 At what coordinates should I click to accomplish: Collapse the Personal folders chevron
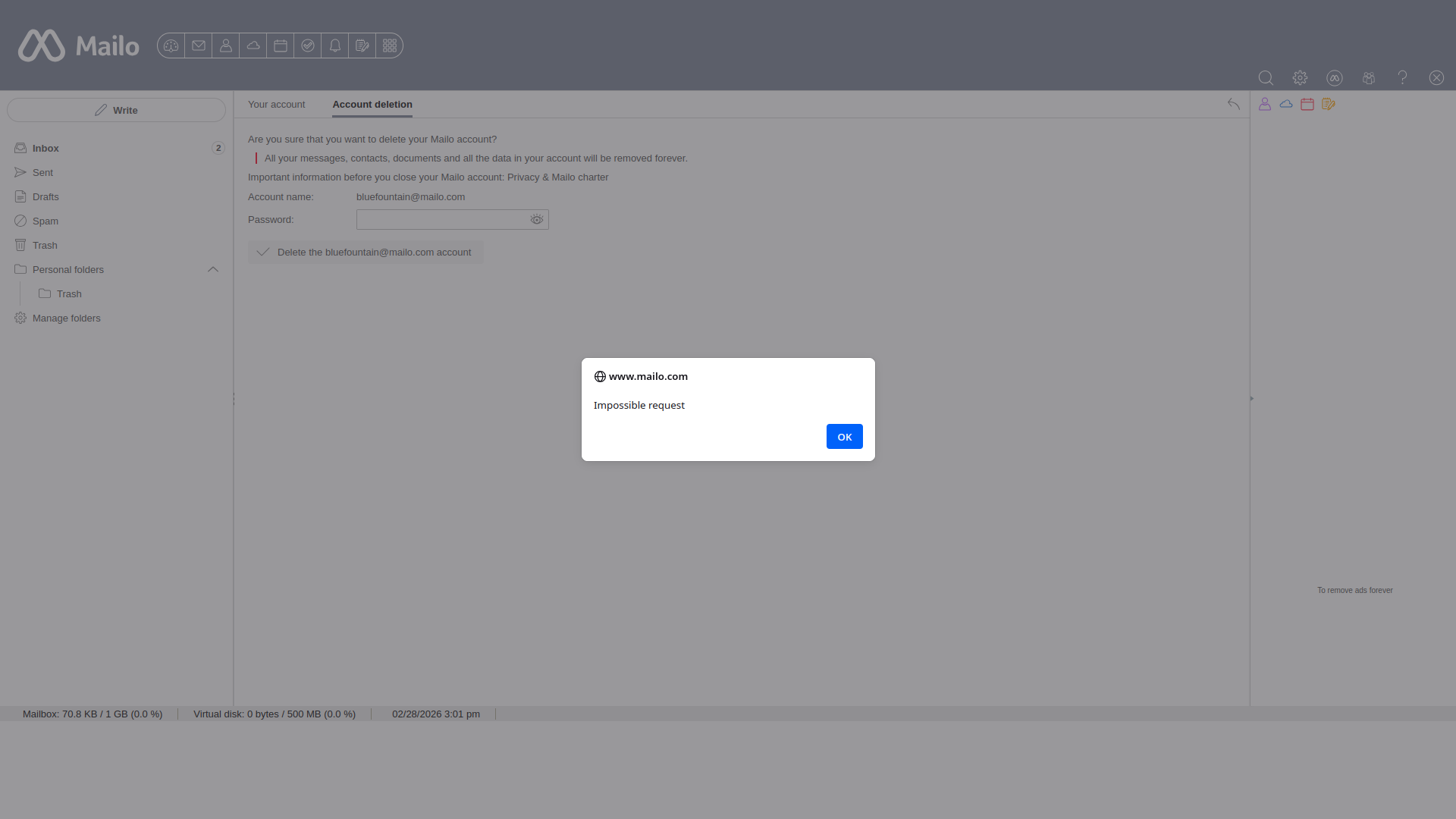coord(213,270)
